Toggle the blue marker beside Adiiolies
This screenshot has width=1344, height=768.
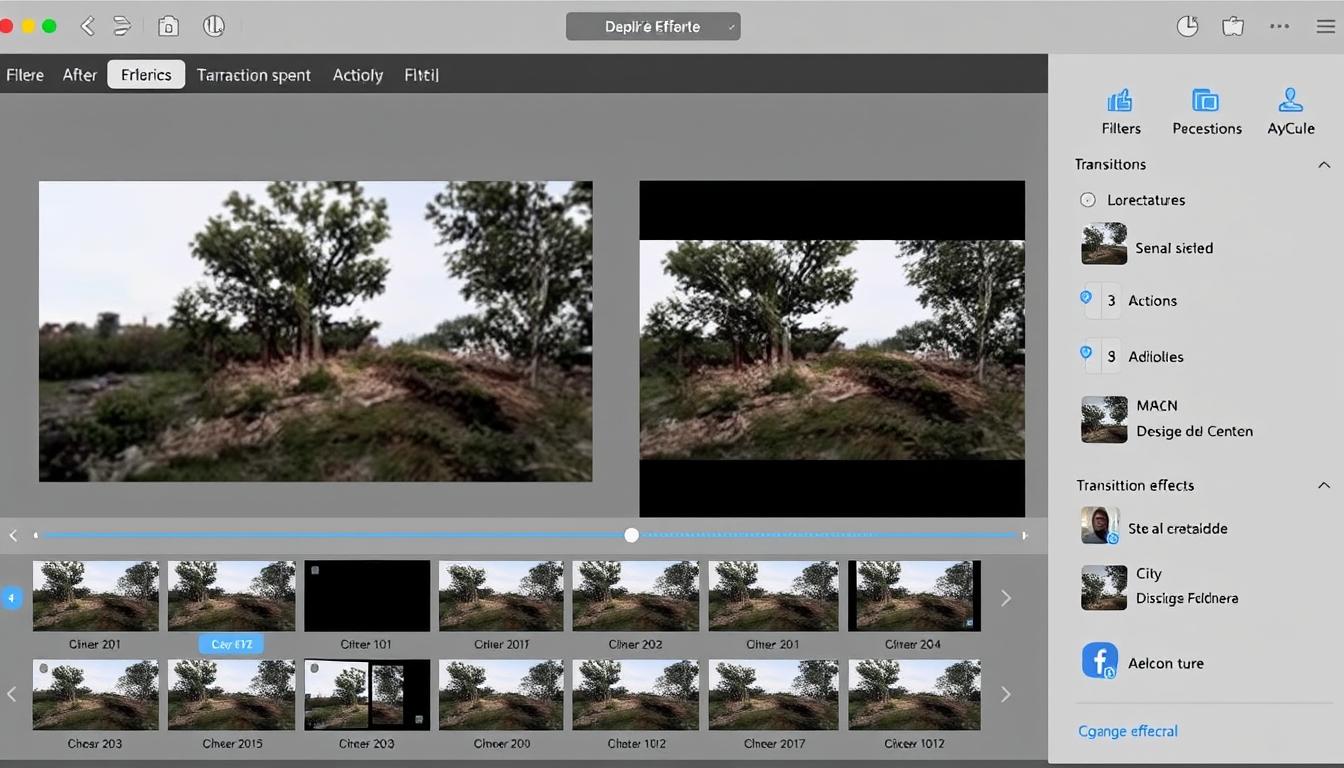point(1086,353)
